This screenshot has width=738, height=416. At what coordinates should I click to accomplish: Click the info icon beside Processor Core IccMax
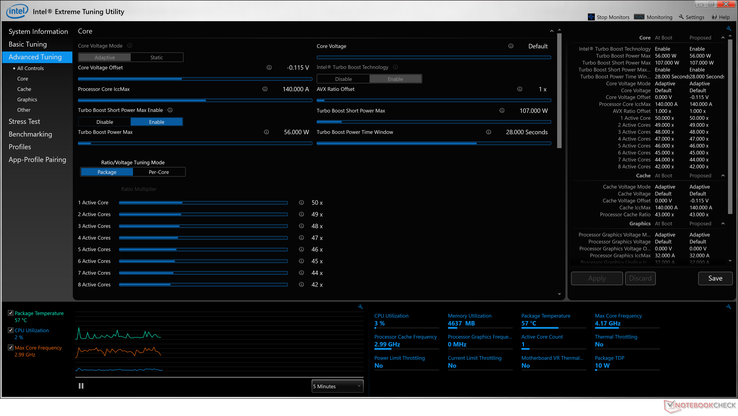click(x=265, y=89)
